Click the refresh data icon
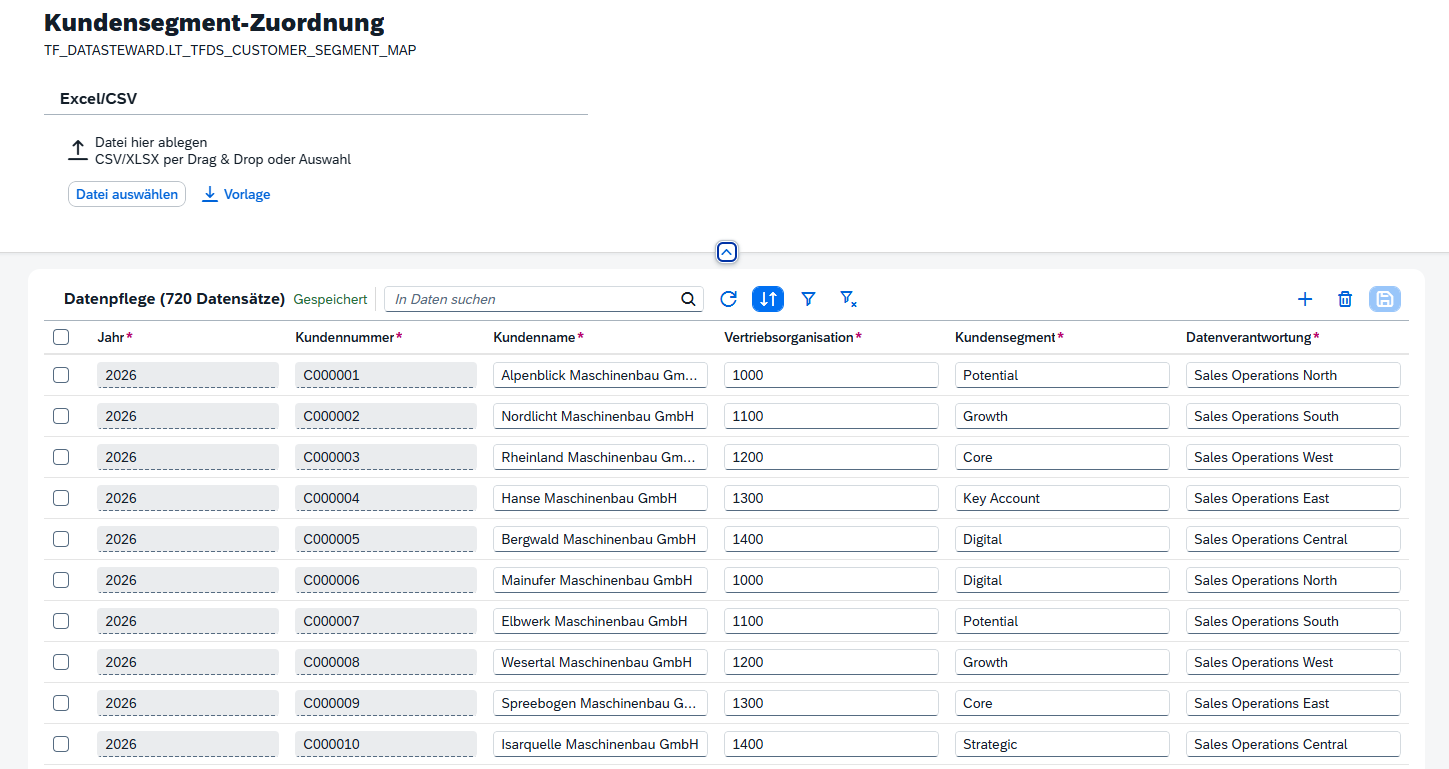 [x=728, y=299]
